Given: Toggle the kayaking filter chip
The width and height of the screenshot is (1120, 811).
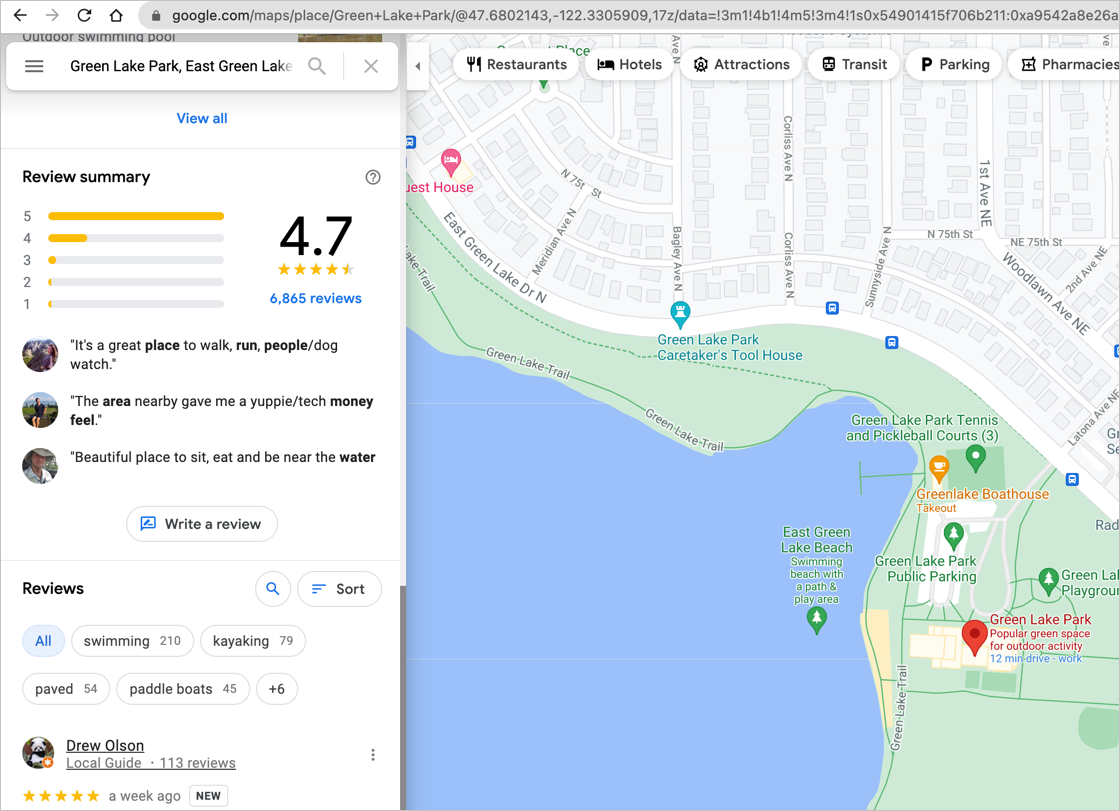Looking at the screenshot, I should click(253, 641).
